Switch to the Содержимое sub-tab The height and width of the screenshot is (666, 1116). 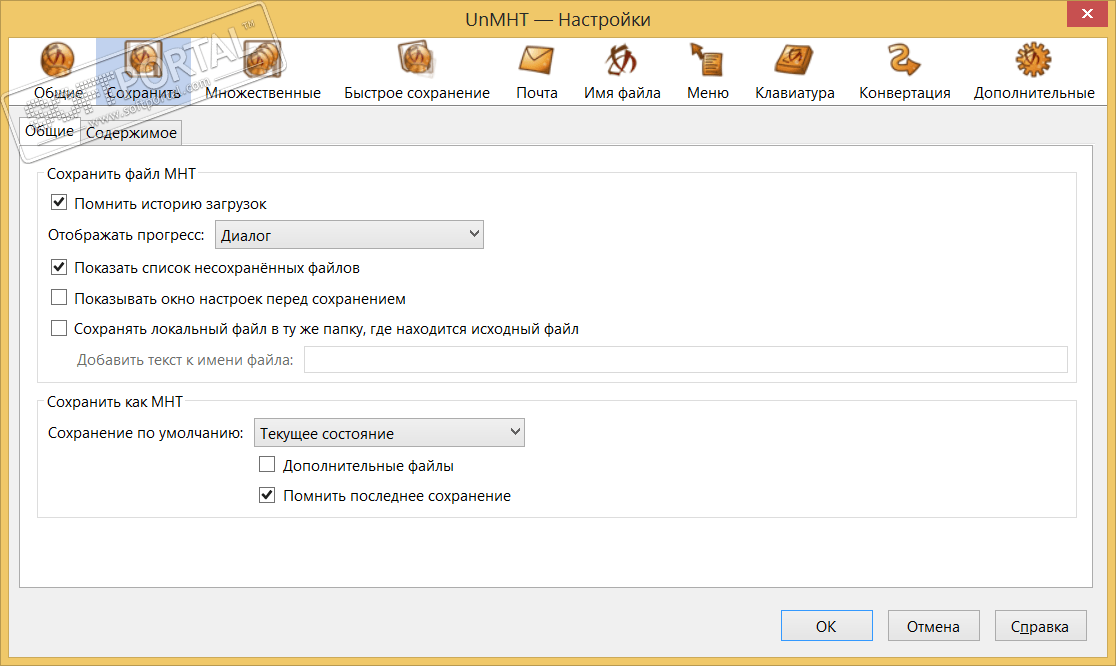[x=131, y=133]
